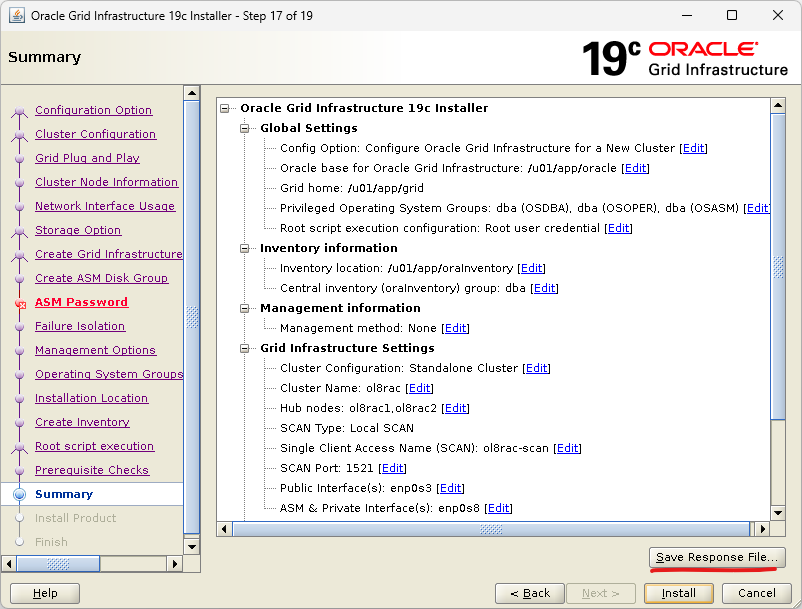Click the Summary current step indicator icon
Viewport: 802px width, 609px height.
coord(19,494)
